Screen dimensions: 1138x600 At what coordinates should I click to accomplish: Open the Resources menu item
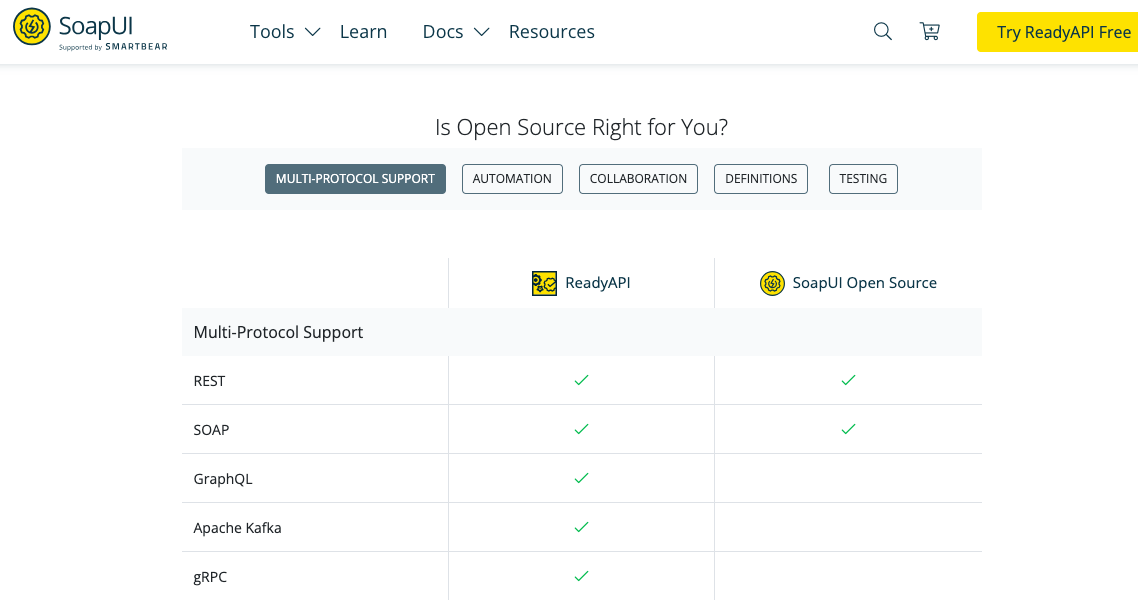coord(551,31)
